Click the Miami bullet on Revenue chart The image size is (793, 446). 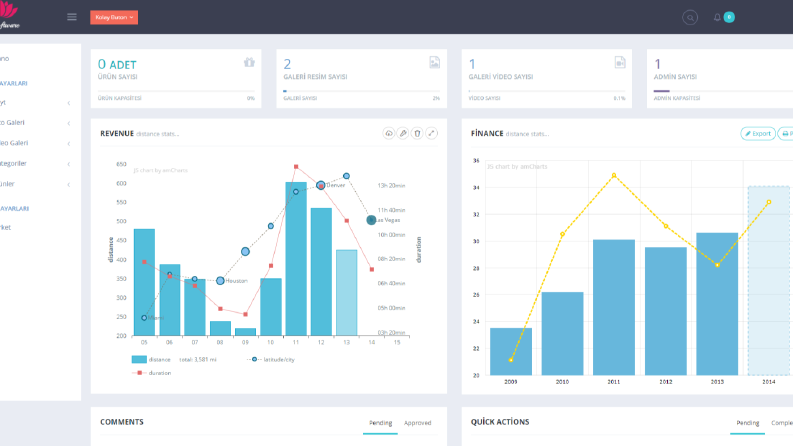coord(144,318)
